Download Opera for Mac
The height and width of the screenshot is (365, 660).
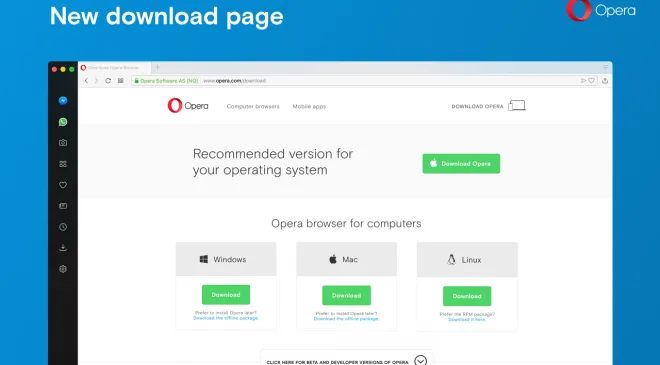point(346,296)
